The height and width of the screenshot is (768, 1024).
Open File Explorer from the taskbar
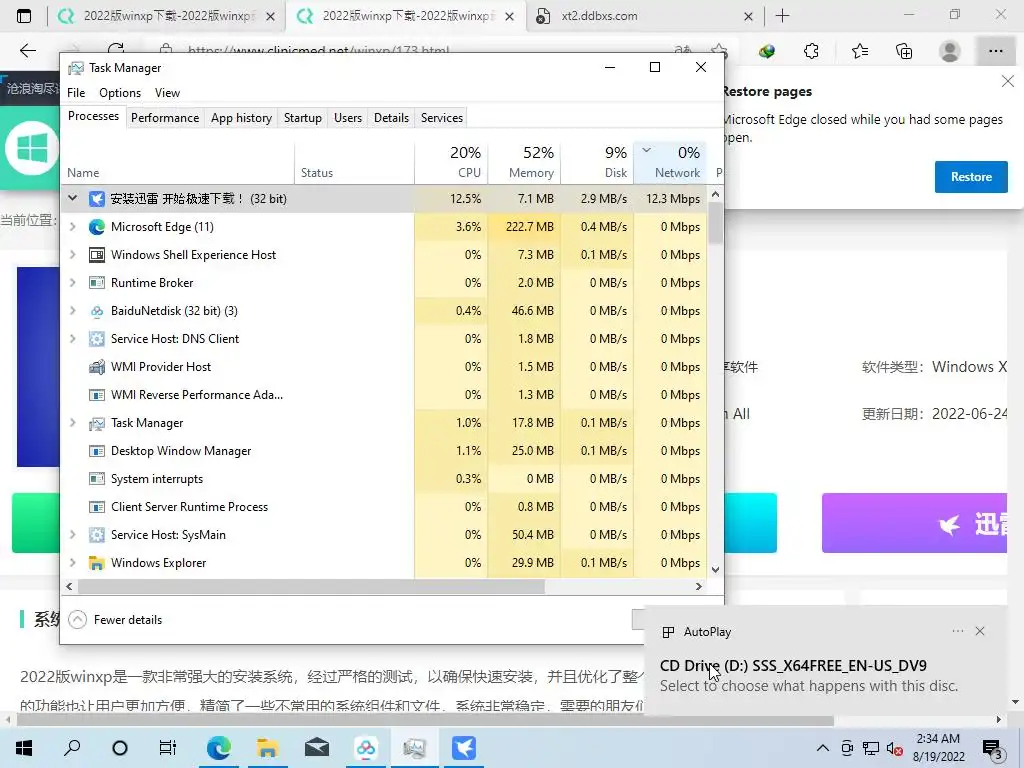click(x=268, y=748)
